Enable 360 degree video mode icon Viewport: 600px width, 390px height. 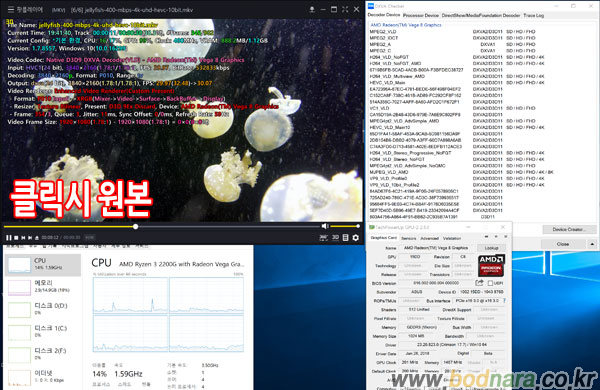[324, 238]
